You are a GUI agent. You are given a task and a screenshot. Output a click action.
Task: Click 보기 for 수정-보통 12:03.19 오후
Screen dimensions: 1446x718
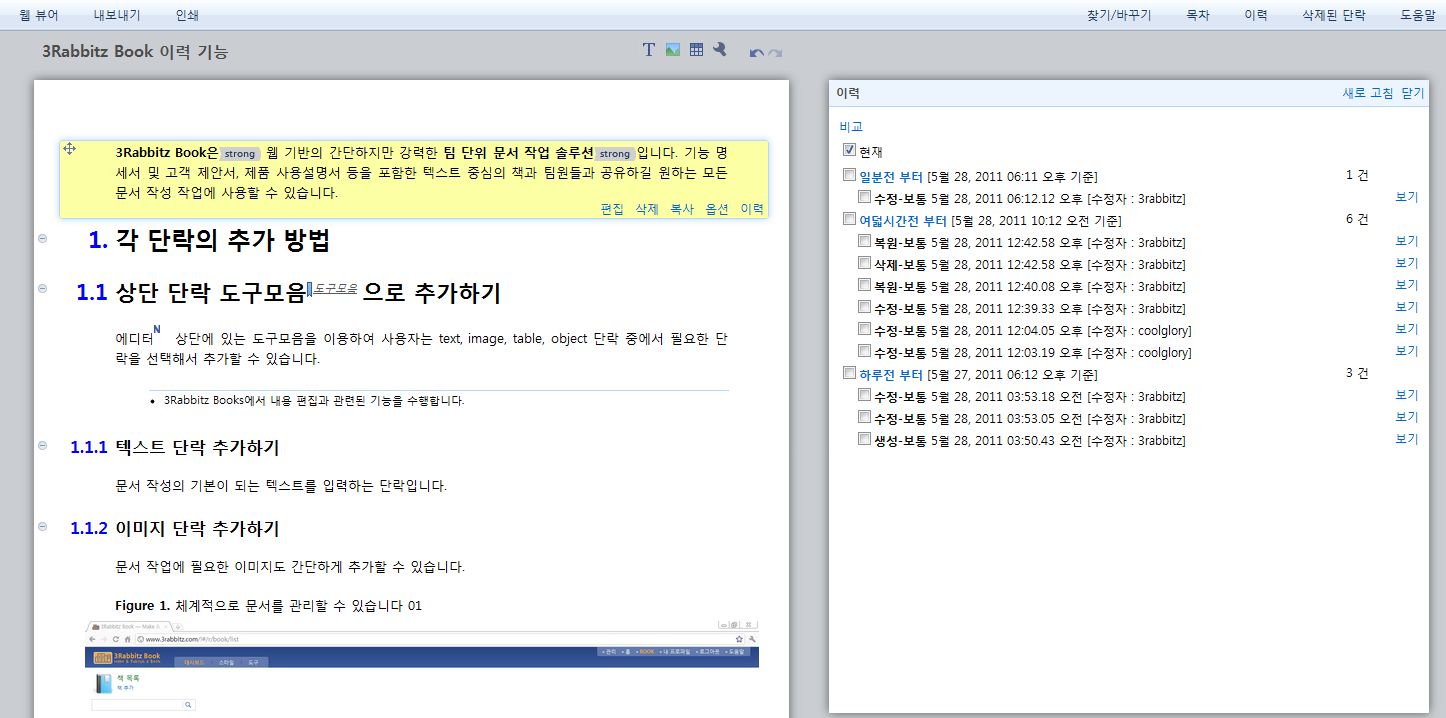(1407, 351)
